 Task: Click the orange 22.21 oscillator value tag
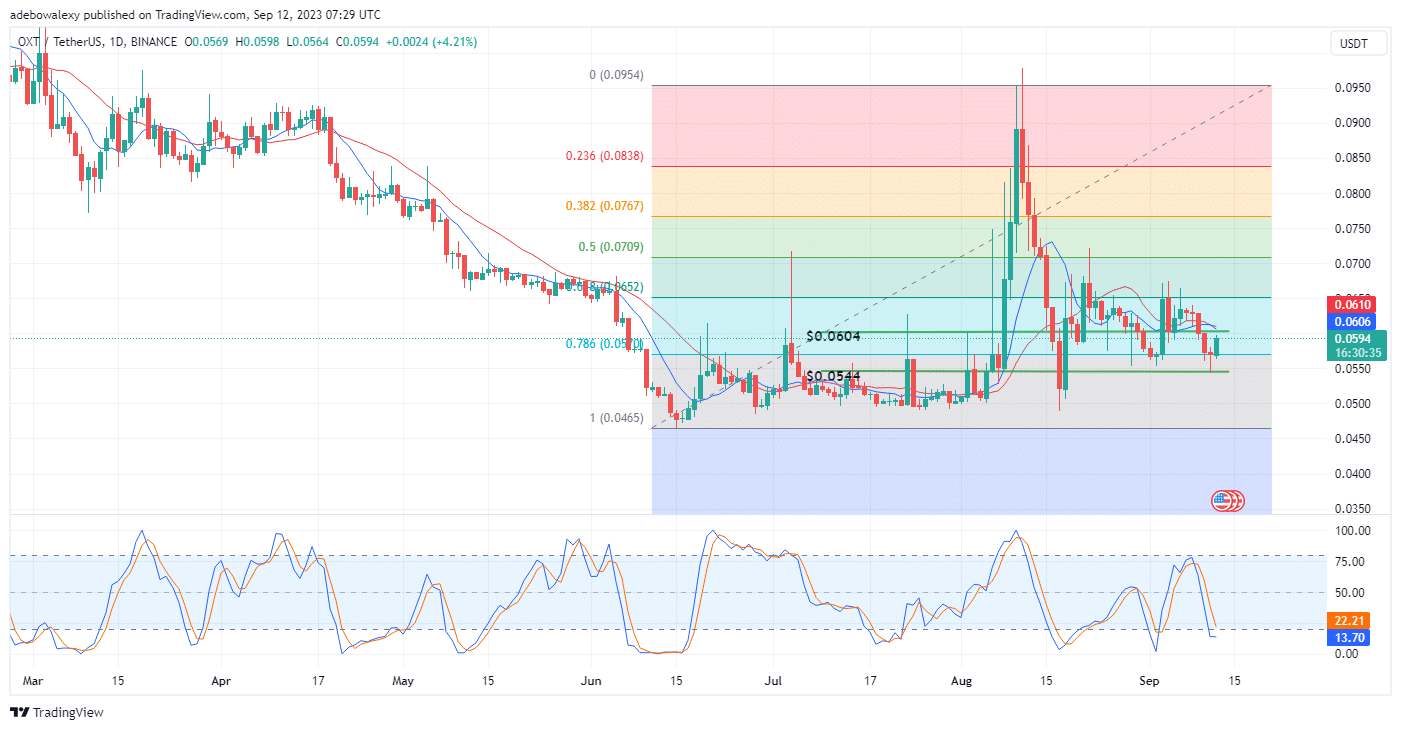(1349, 621)
